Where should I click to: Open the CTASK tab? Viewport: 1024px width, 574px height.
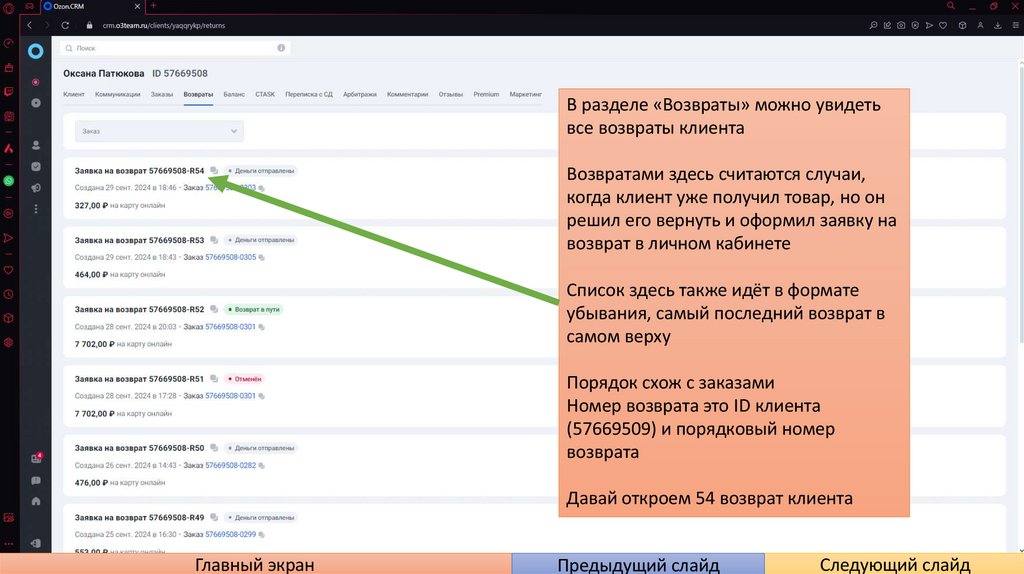click(x=265, y=94)
